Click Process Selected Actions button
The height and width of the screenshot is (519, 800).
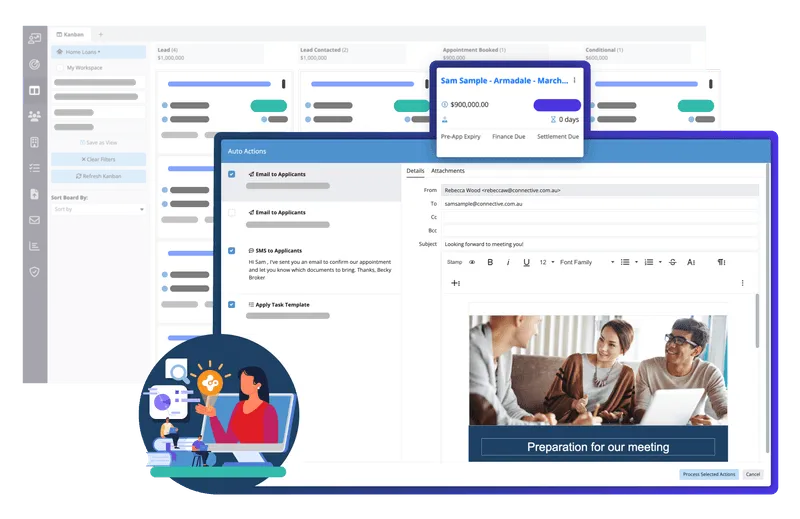[709, 474]
